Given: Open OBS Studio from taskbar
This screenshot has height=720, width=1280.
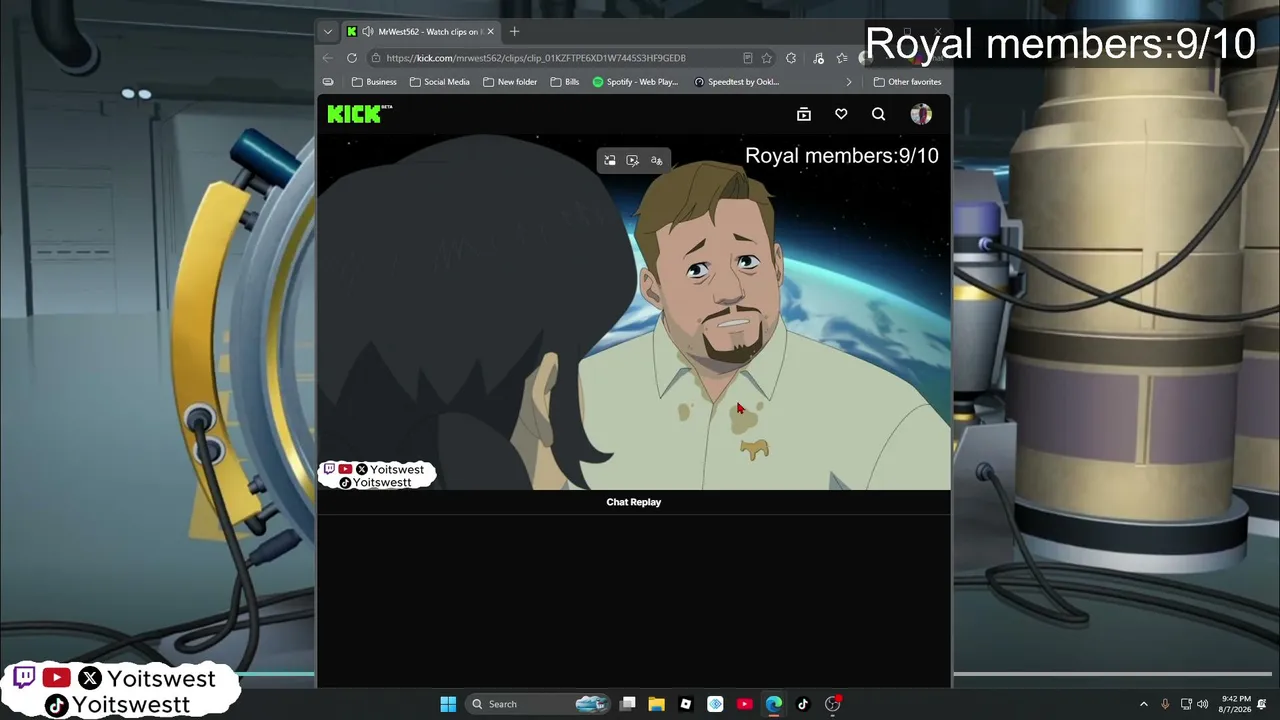Looking at the screenshot, I should tap(832, 704).
